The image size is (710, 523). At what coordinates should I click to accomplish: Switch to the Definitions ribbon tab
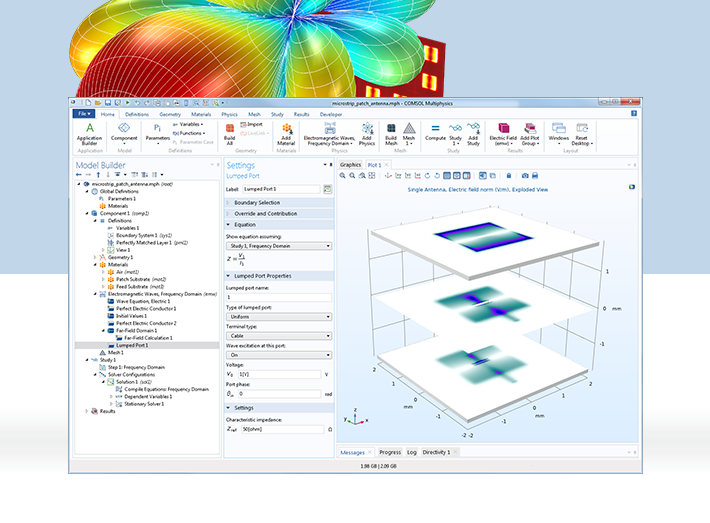coord(137,115)
